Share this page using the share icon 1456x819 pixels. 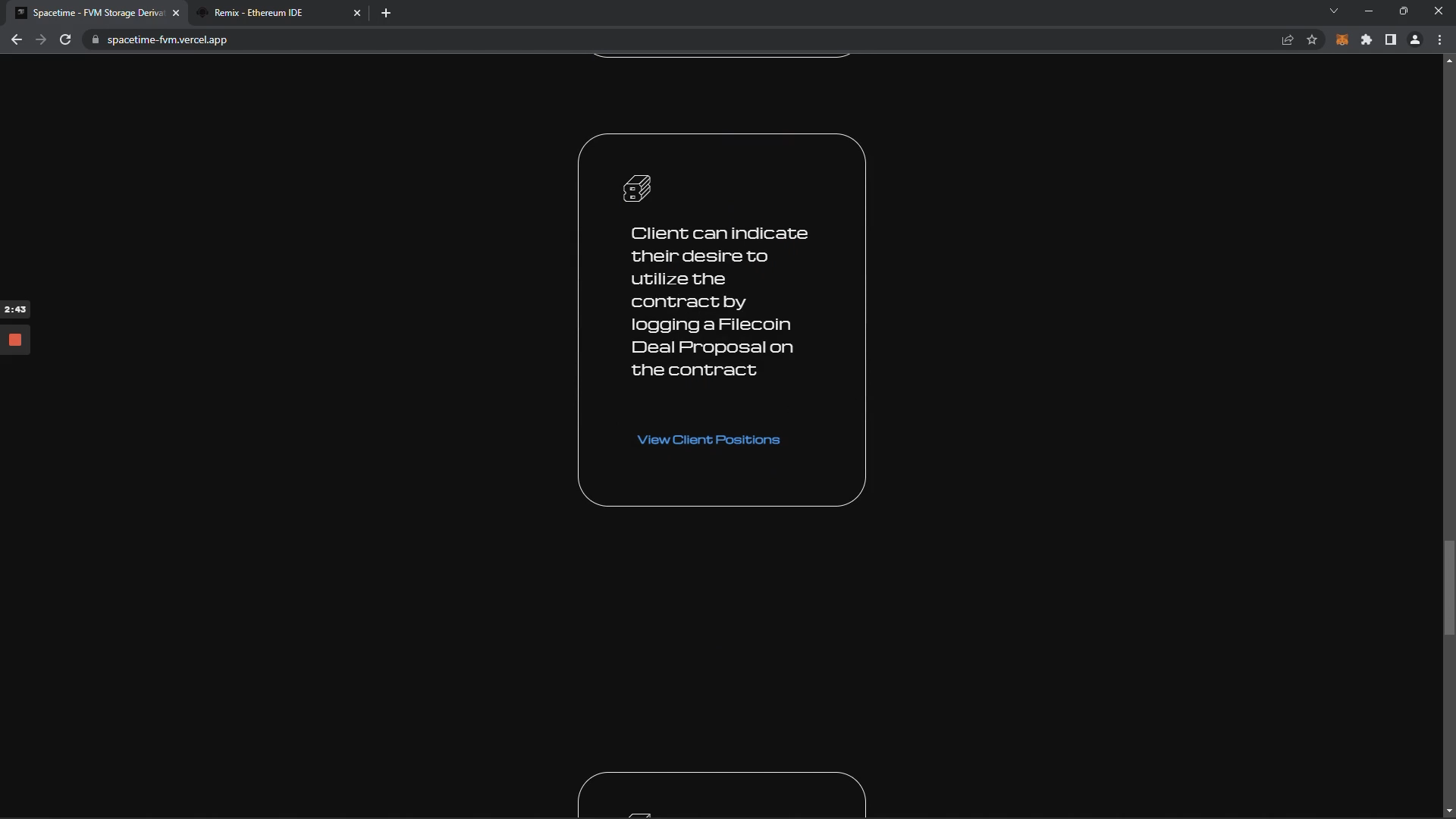(1288, 39)
